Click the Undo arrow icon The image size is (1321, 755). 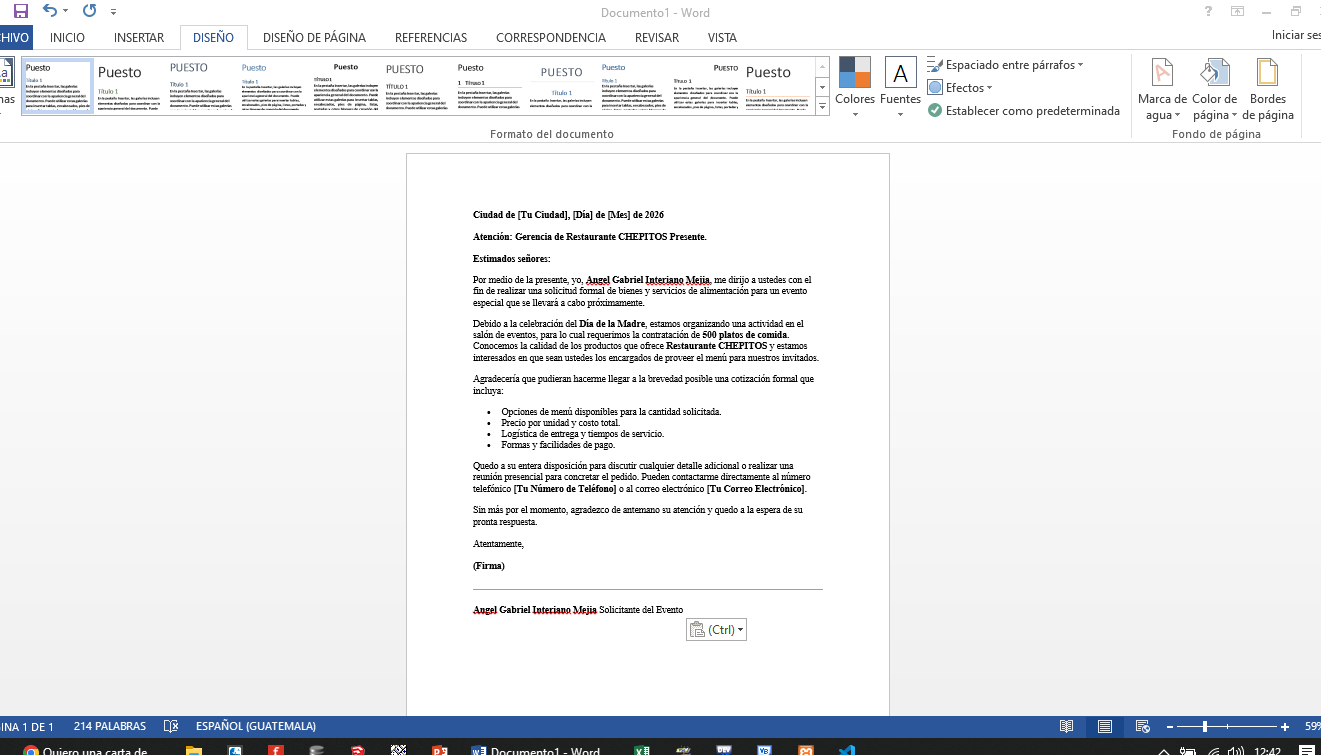pyautogui.click(x=50, y=11)
